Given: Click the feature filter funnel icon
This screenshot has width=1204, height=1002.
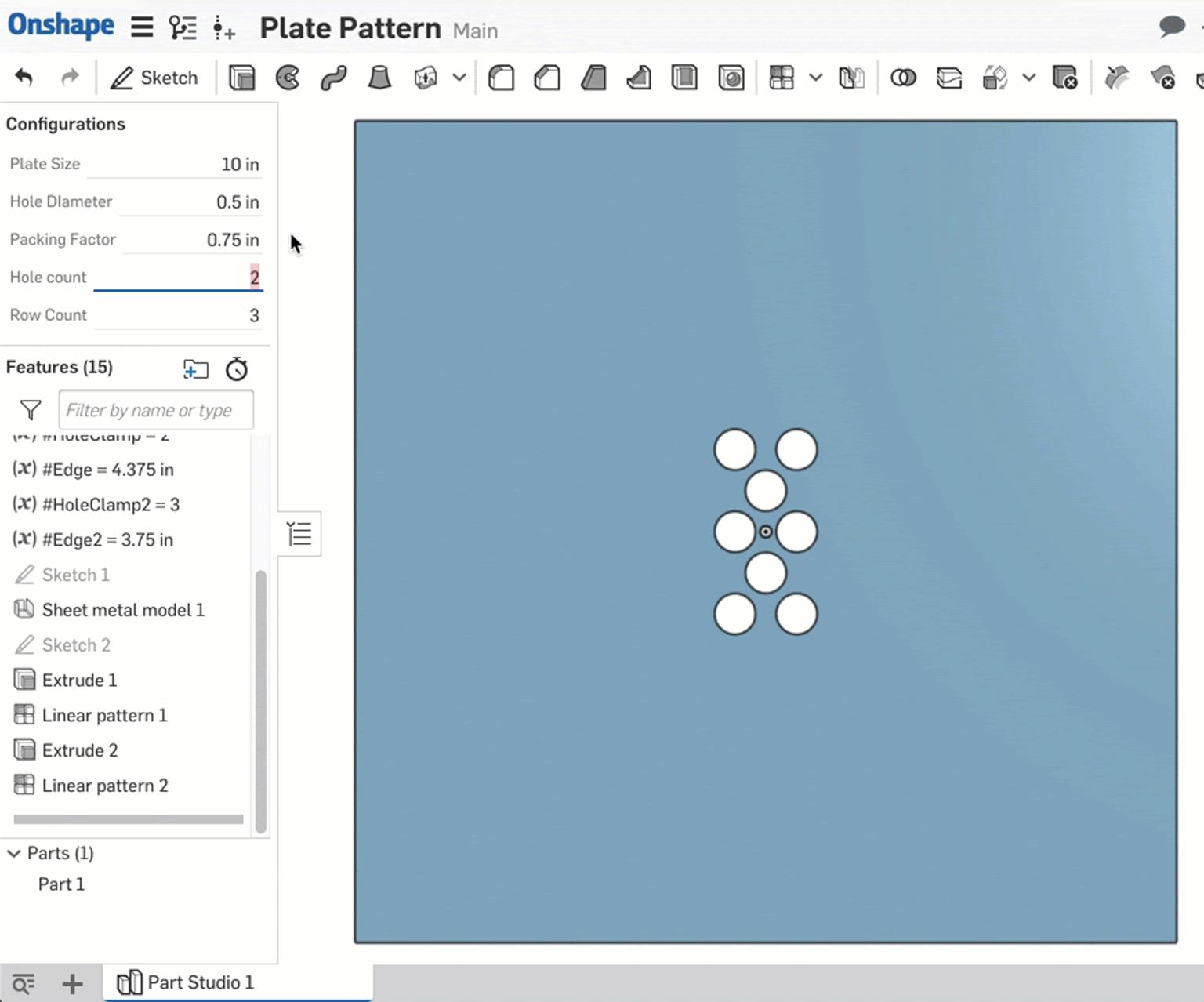Looking at the screenshot, I should pyautogui.click(x=30, y=409).
